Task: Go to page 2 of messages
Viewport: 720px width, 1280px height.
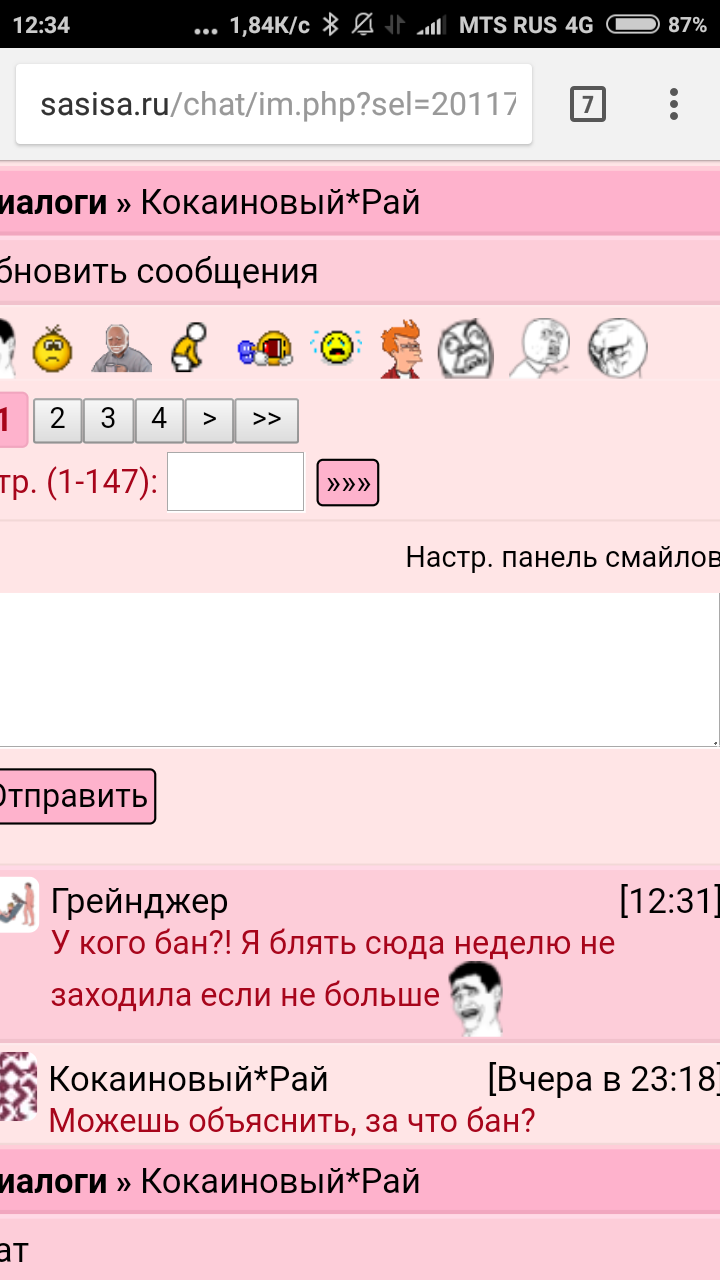Action: (x=58, y=420)
